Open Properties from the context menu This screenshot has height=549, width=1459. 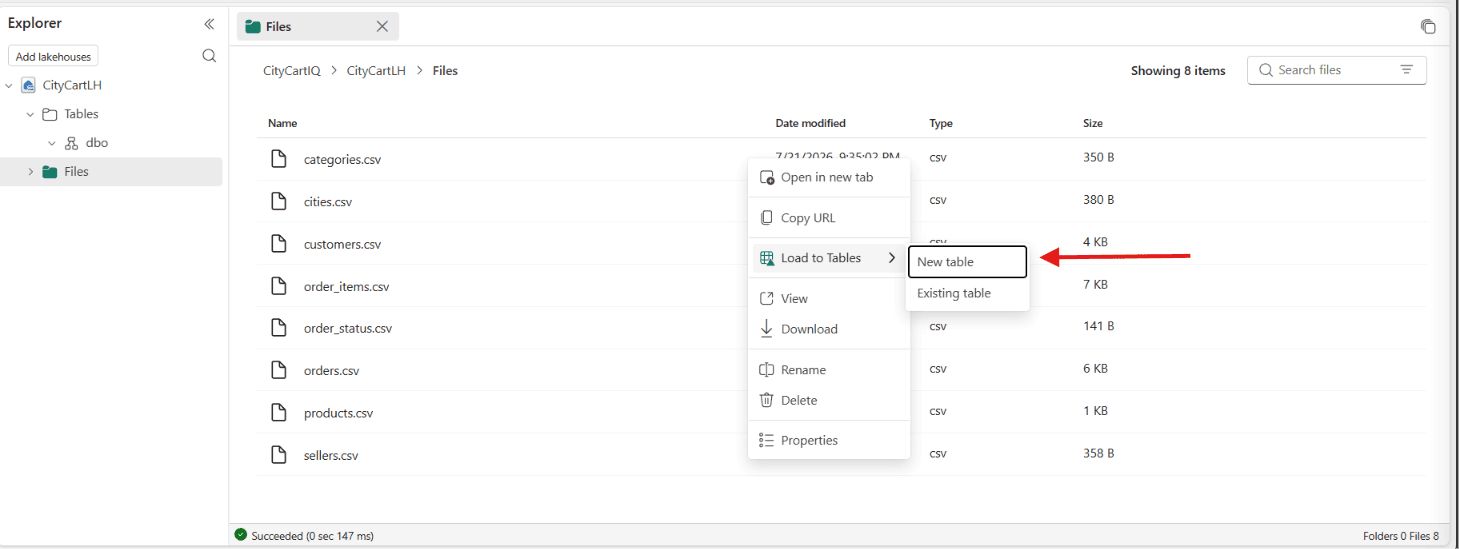(x=829, y=440)
